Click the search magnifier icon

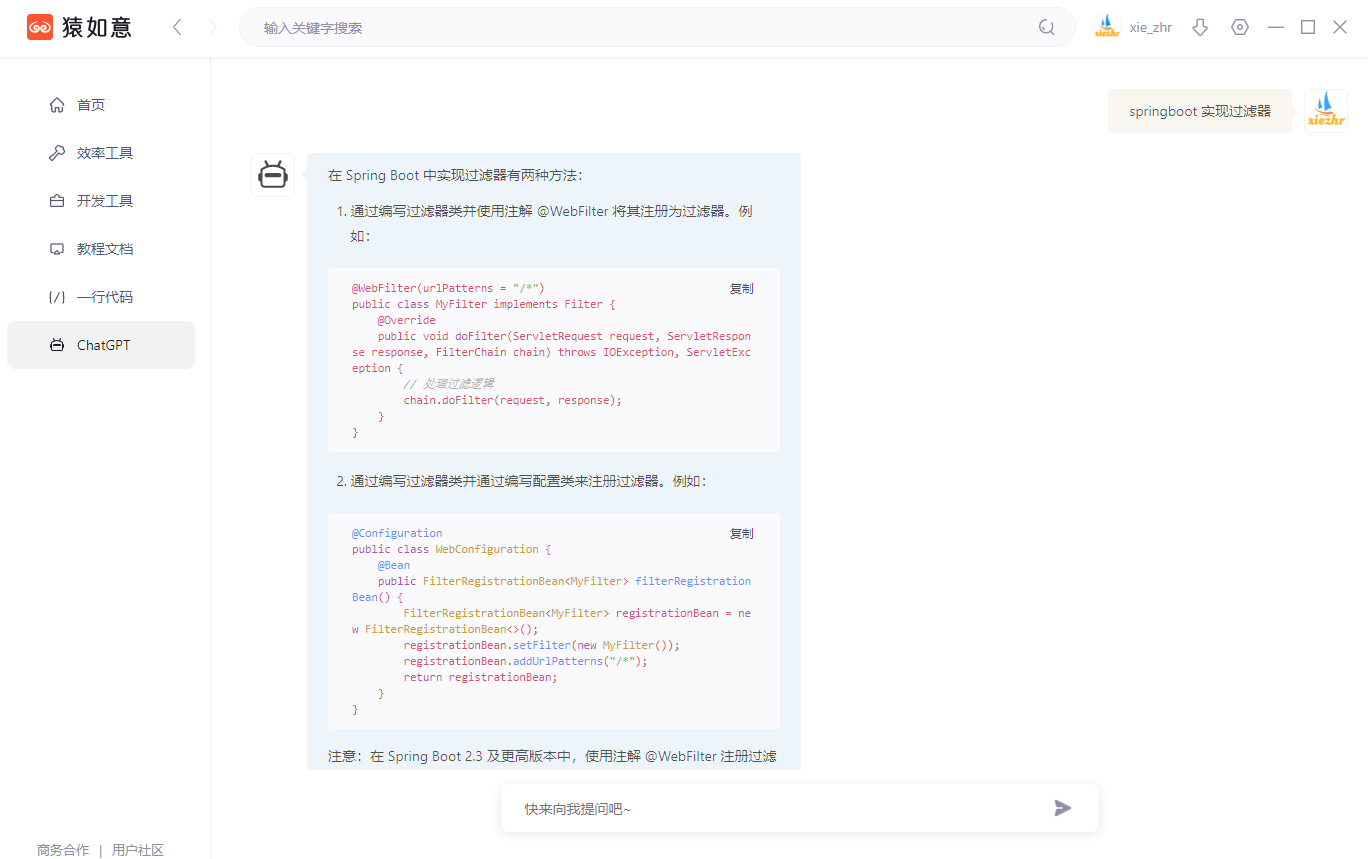pos(1046,28)
